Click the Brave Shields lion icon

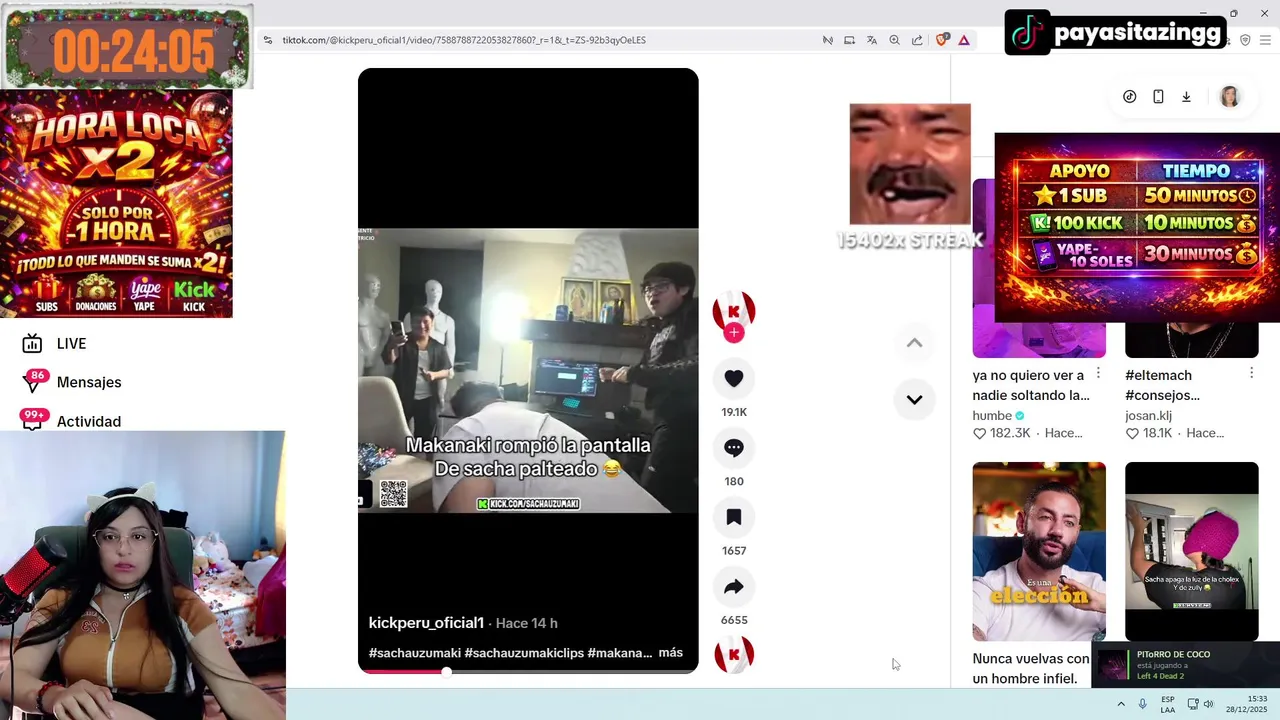click(x=941, y=40)
